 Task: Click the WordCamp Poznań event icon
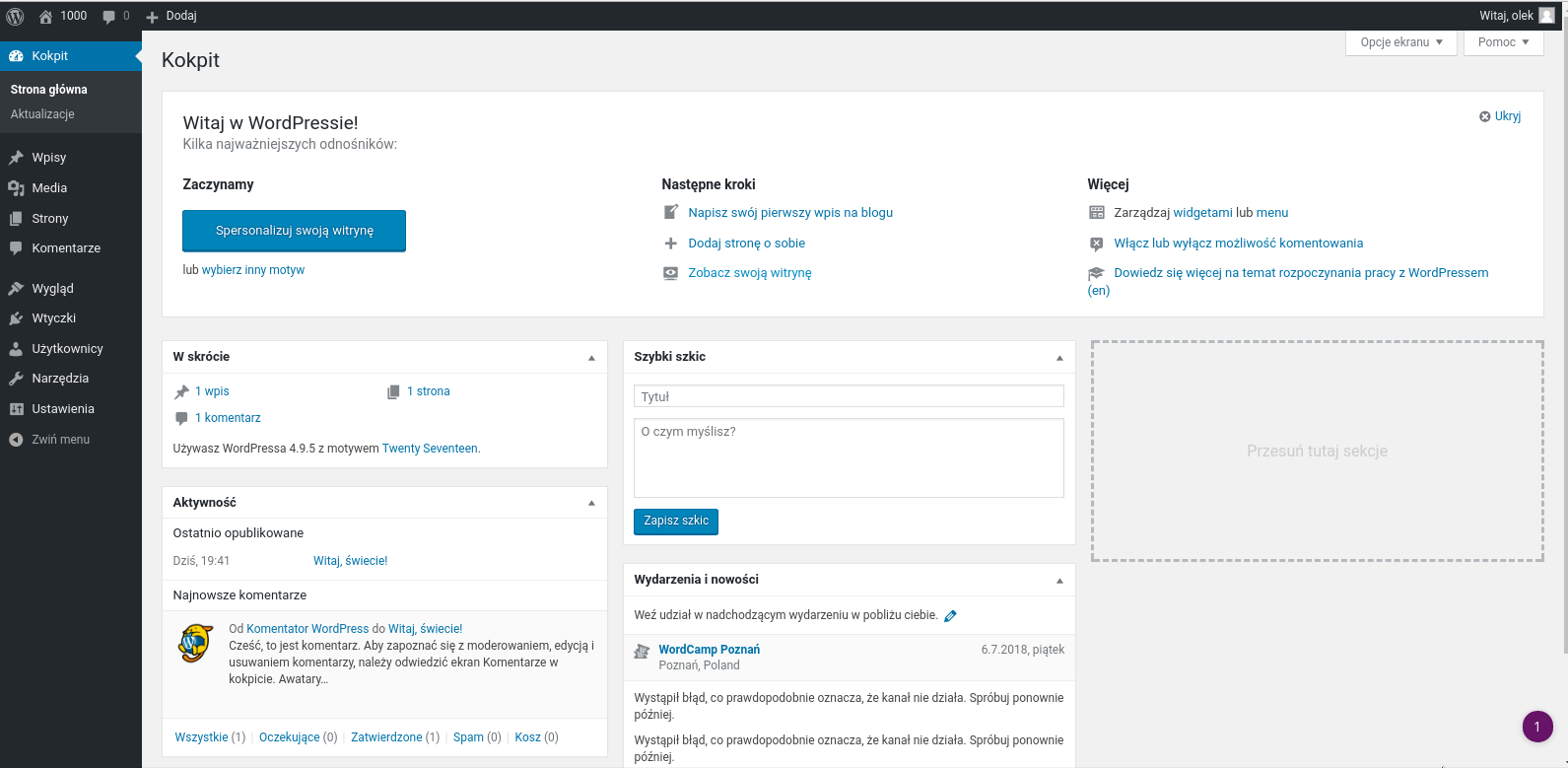point(642,651)
